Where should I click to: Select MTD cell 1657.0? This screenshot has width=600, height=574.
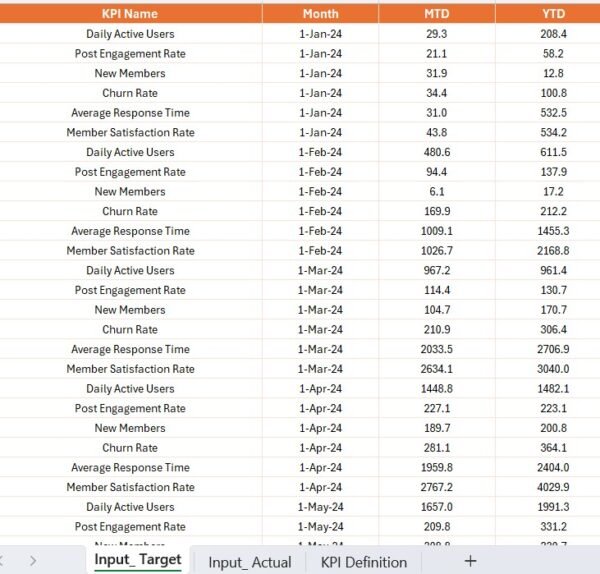coord(437,507)
